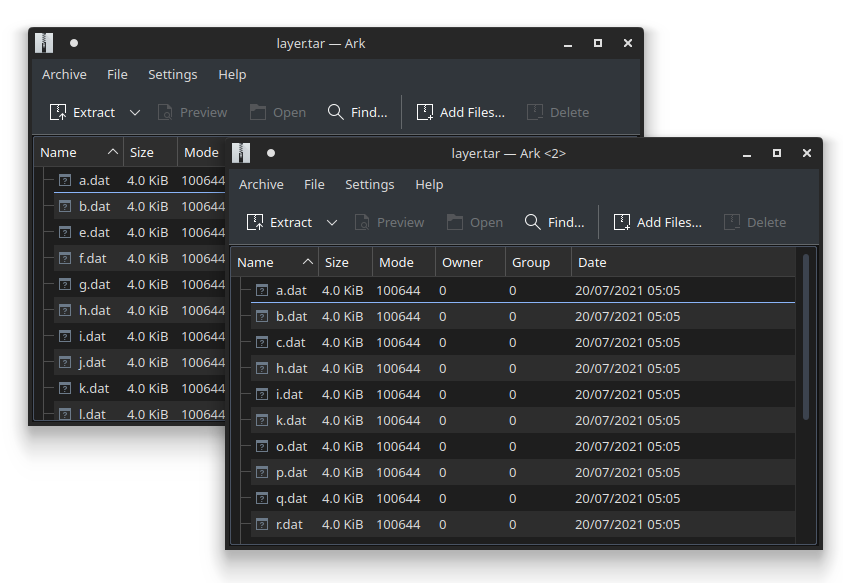Click Open folder icon in back Ark window
Image resolution: width=843 pixels, height=583 pixels.
pos(258,112)
